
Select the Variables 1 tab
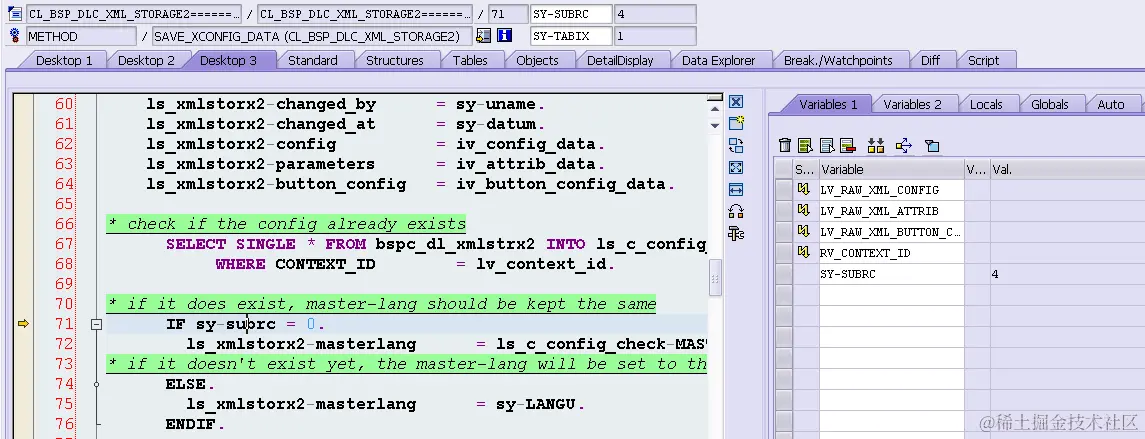pyautogui.click(x=828, y=104)
